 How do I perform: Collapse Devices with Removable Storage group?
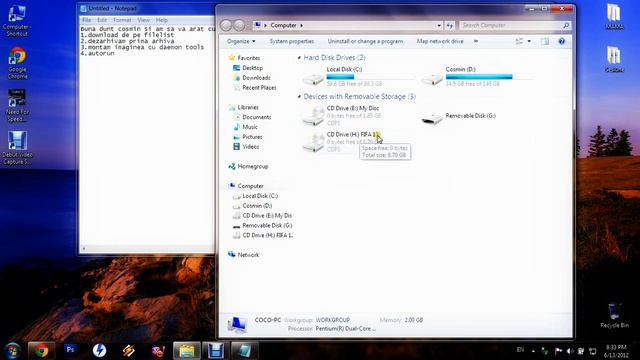pyautogui.click(x=299, y=97)
